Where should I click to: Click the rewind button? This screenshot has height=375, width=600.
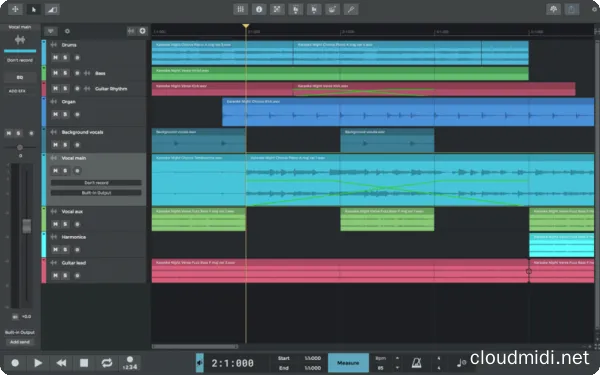coord(61,363)
